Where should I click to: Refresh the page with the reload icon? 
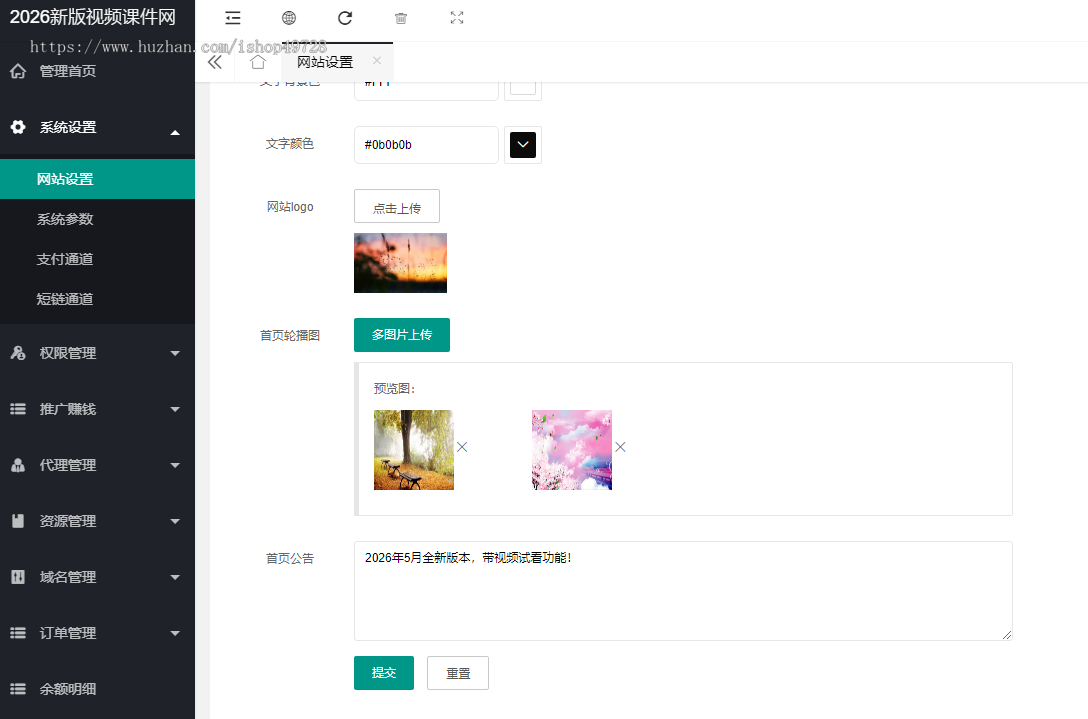345,18
